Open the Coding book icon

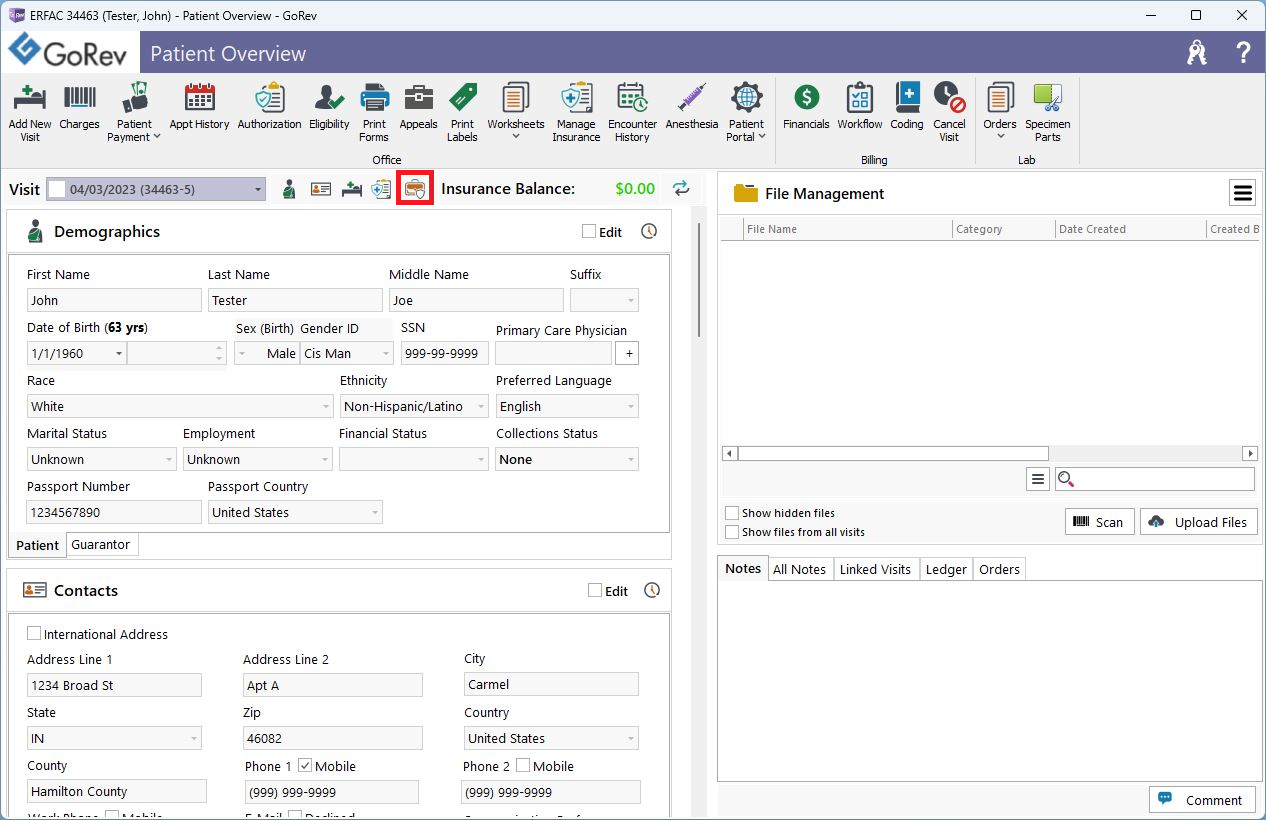coord(907,97)
